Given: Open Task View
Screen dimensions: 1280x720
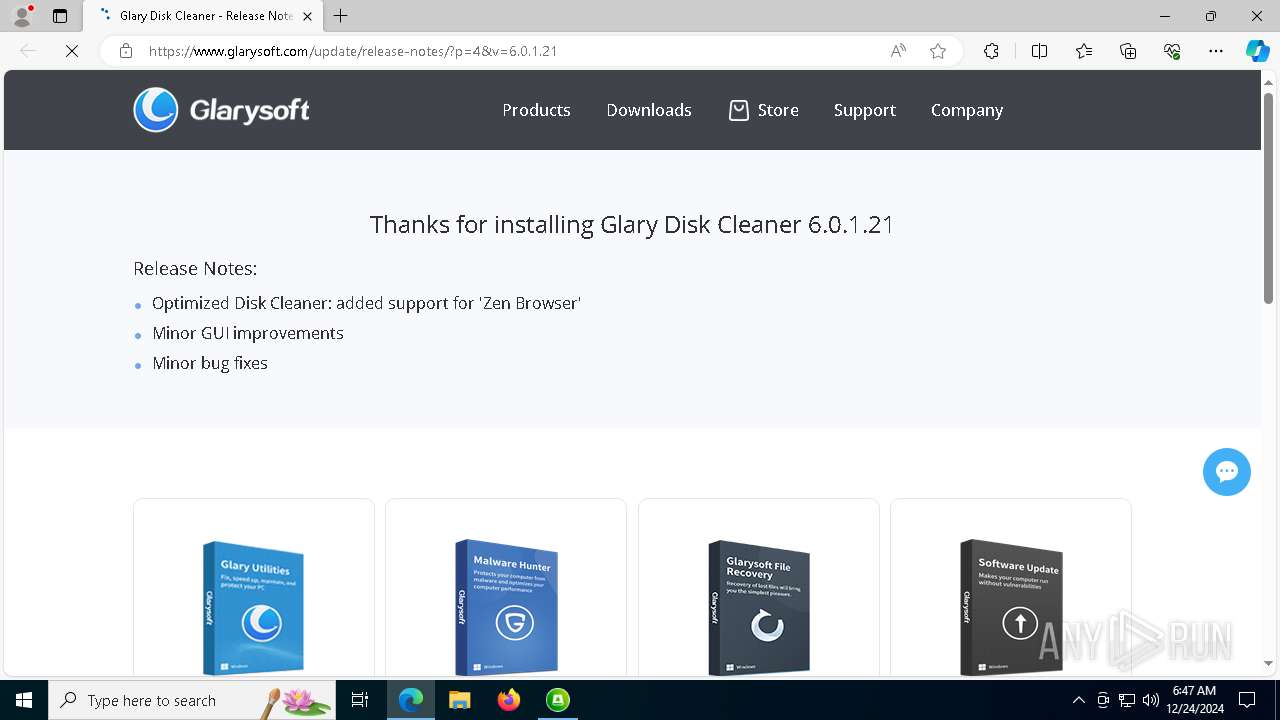Looking at the screenshot, I should pyautogui.click(x=360, y=700).
